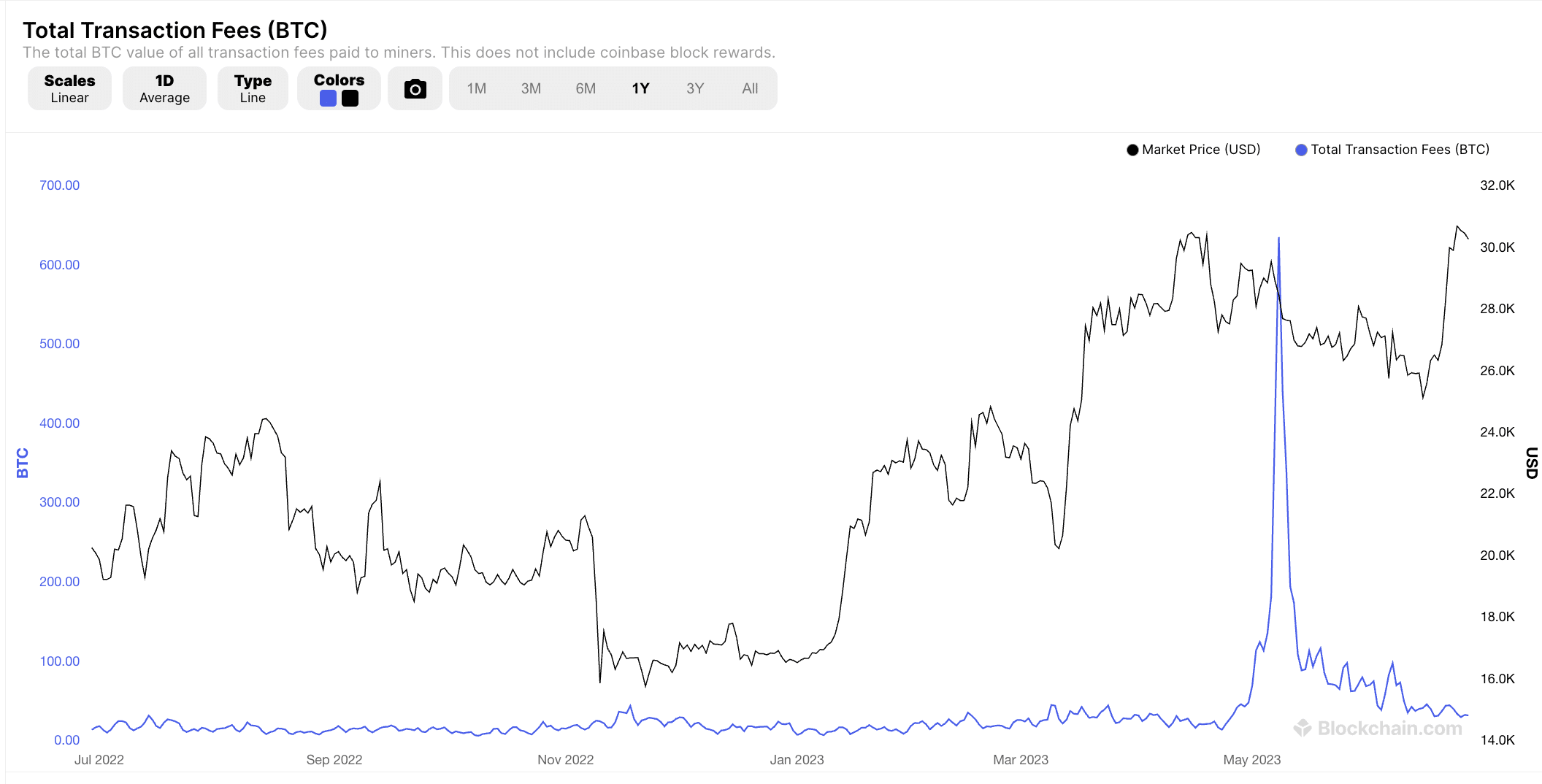Click the chart description subtitle text
This screenshot has width=1542, height=784.
[399, 53]
